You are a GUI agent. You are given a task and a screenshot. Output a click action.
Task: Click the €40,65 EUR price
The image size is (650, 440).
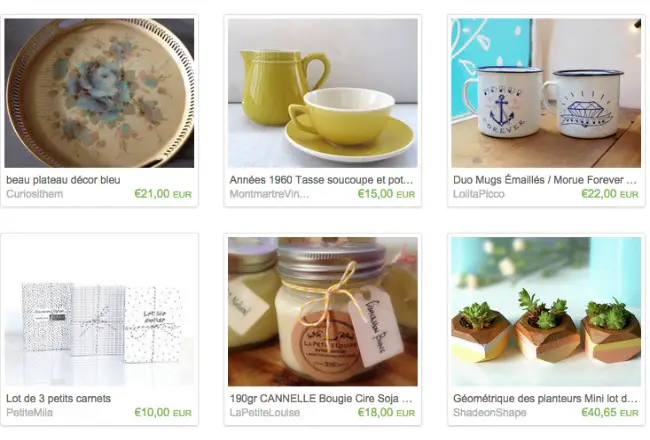(610, 412)
